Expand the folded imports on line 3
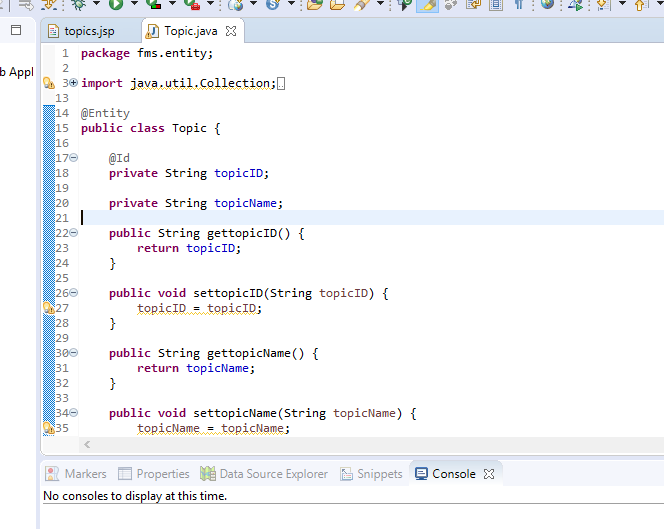 click(74, 83)
